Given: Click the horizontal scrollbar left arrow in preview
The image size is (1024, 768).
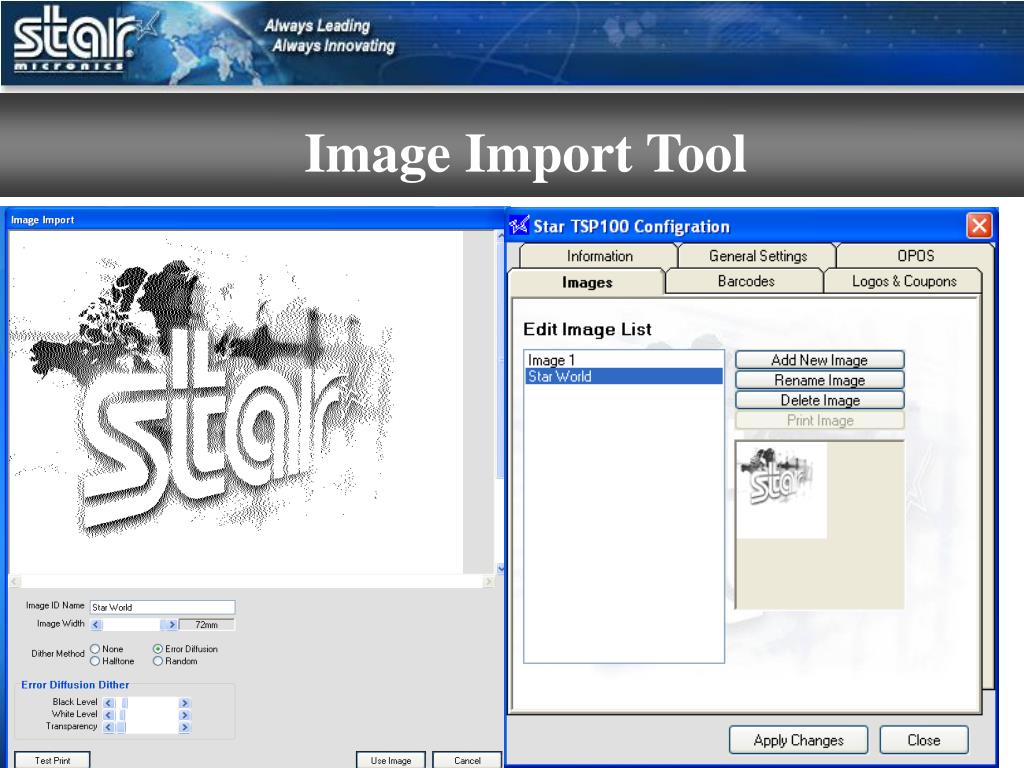Looking at the screenshot, I should click(x=15, y=581).
